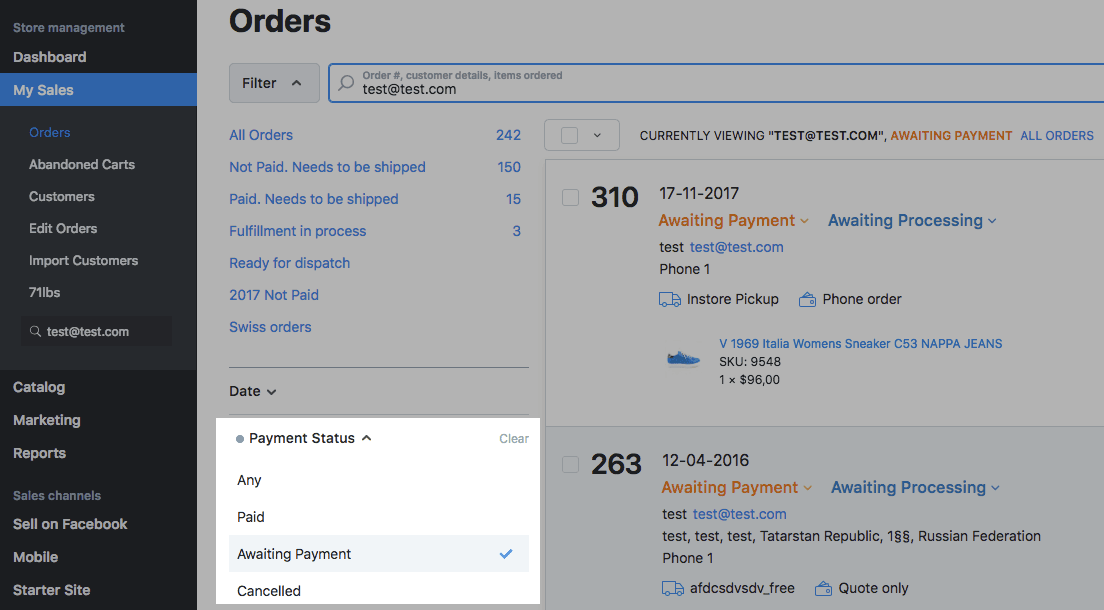Click the Instore Pickup truck icon
1104x610 pixels.
[x=670, y=299]
